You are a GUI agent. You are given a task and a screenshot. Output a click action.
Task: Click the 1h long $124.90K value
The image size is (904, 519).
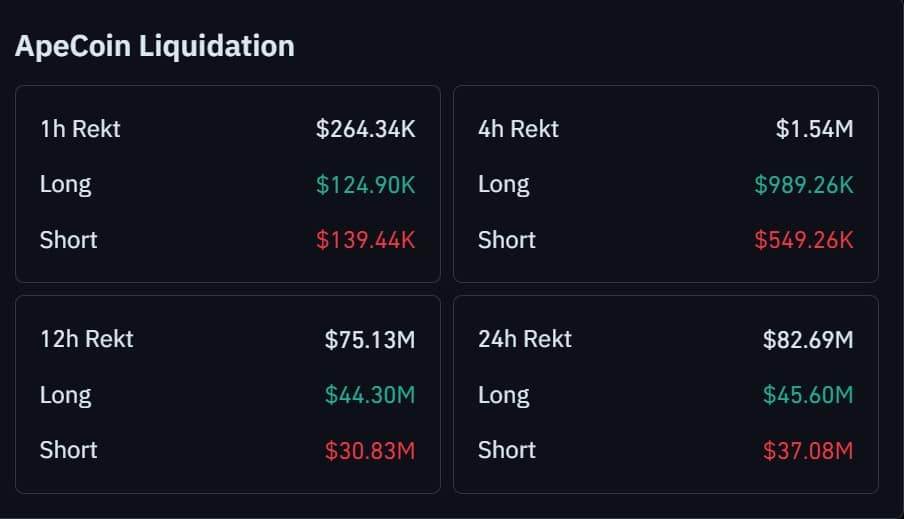[365, 184]
